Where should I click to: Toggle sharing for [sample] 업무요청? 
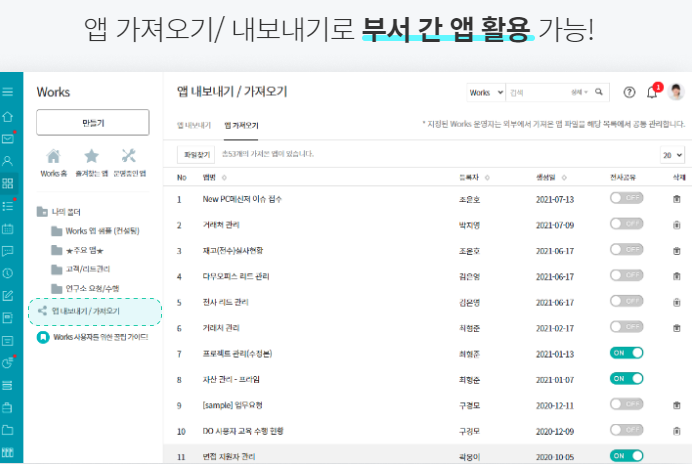click(626, 404)
